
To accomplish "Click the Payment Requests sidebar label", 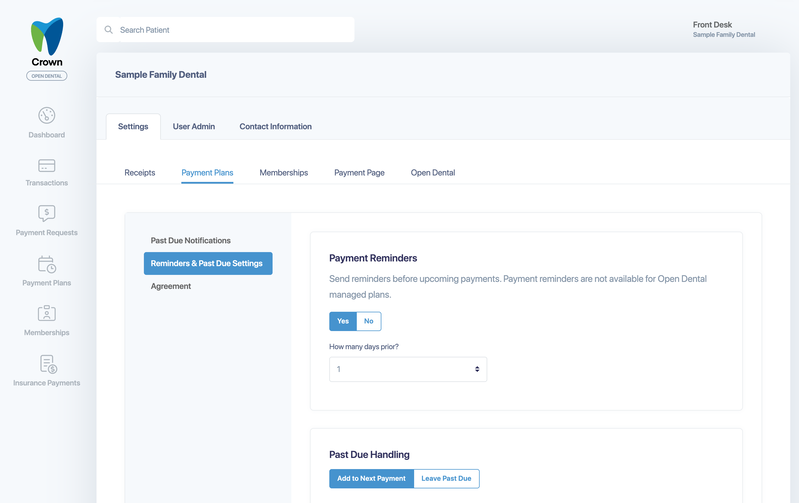I will click(46, 233).
